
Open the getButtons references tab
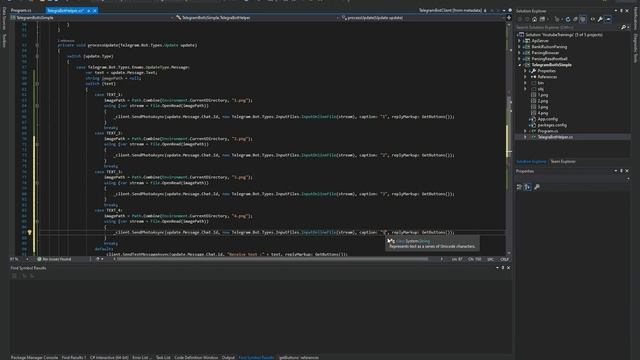pos(299,358)
